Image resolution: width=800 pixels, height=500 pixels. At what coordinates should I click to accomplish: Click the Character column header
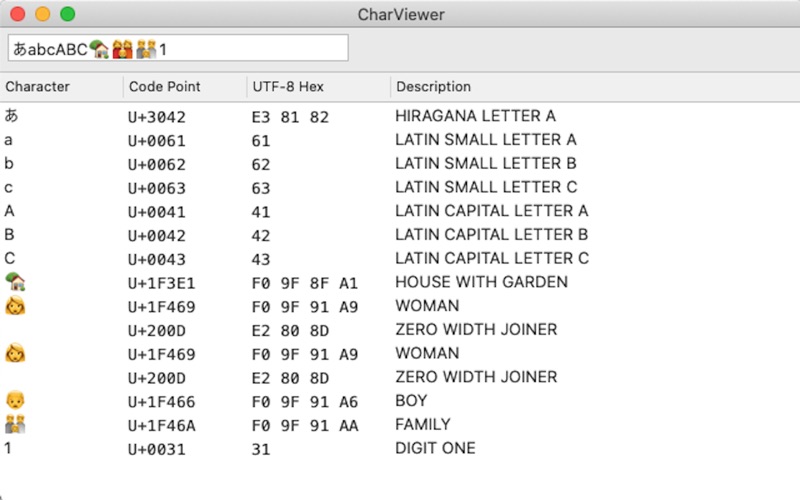61,87
